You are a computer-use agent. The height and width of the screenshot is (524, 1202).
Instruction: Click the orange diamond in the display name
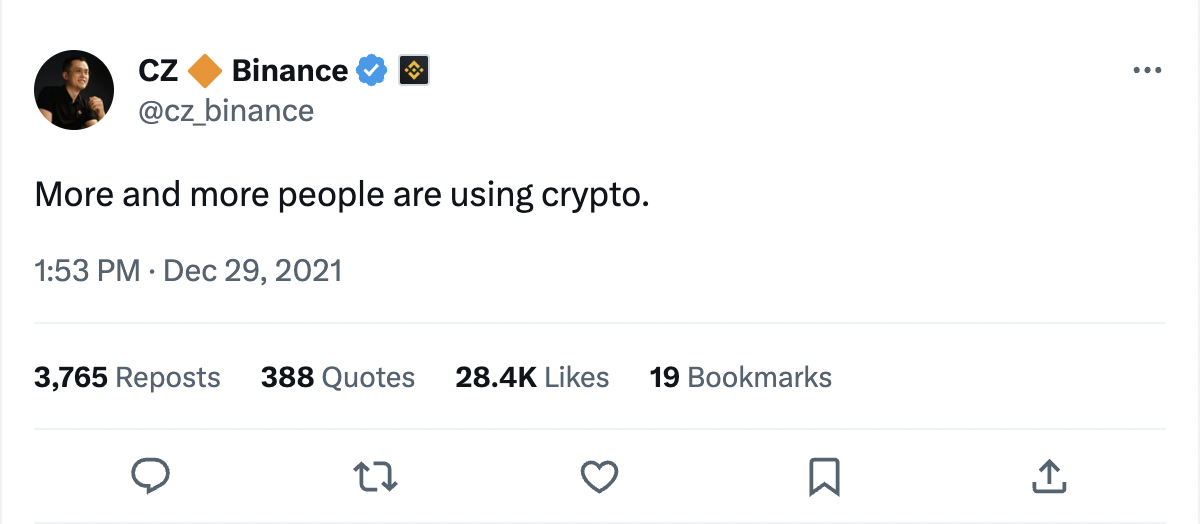pos(205,71)
